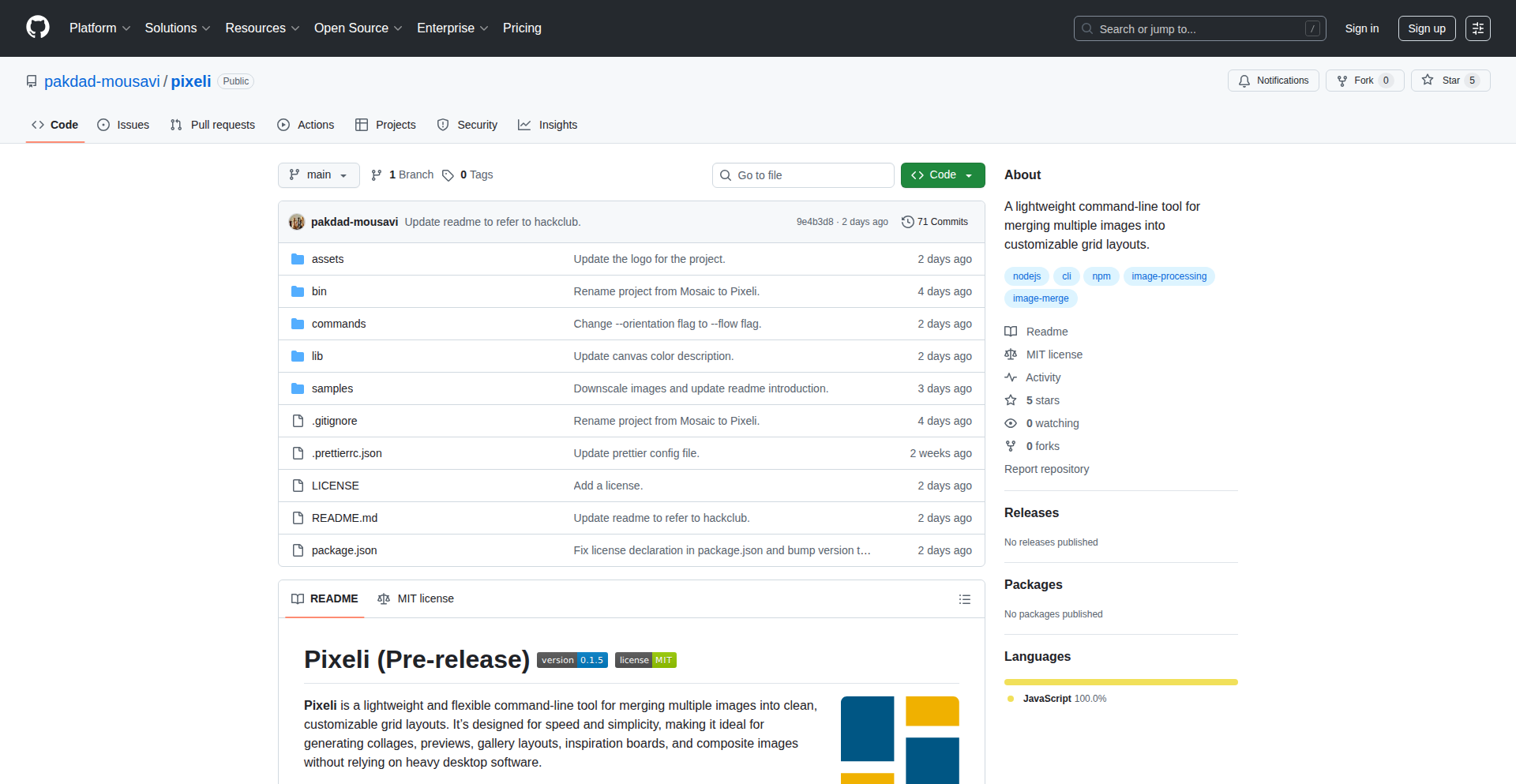Open the commands folder icon
1516x784 pixels.
coord(298,323)
